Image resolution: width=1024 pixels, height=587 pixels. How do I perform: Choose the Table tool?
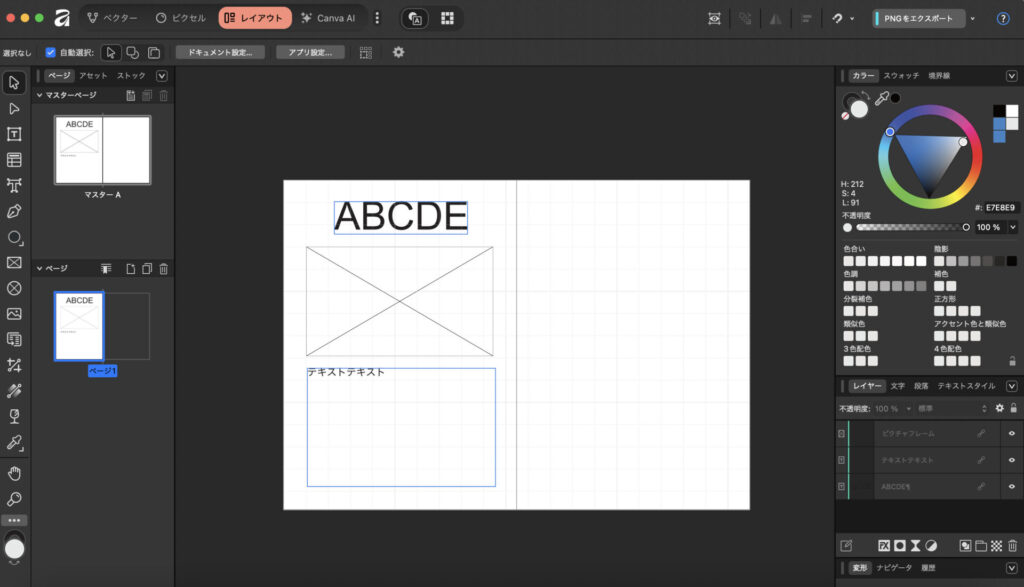(14, 160)
